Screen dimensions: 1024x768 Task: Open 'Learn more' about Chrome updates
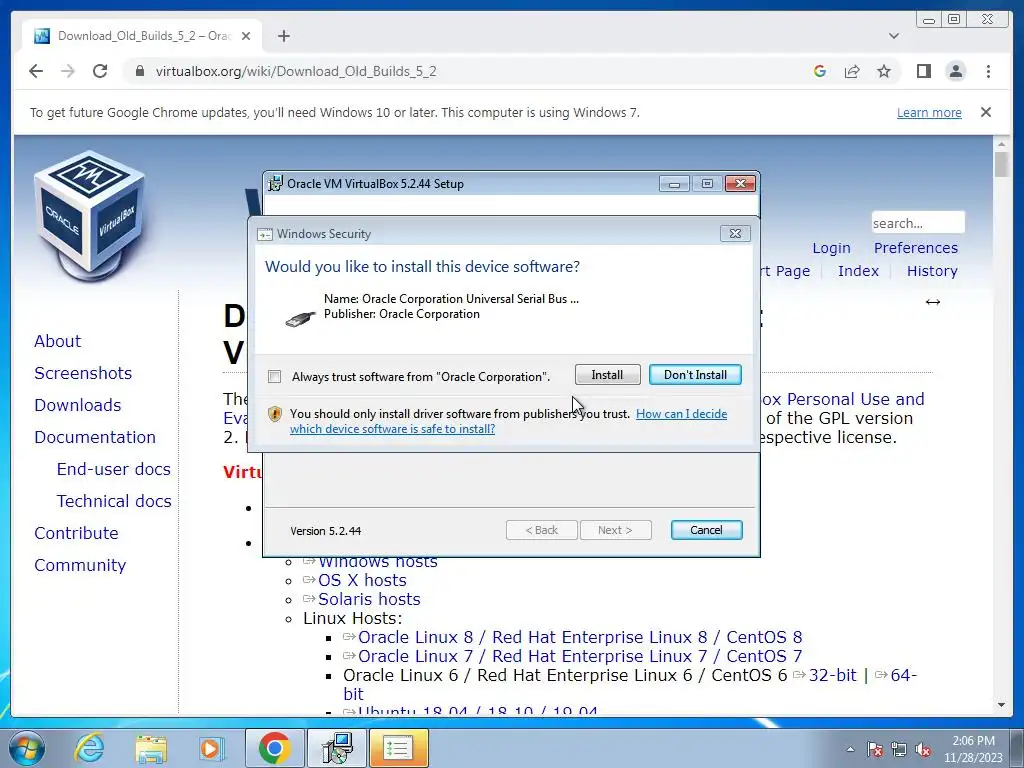click(x=929, y=112)
